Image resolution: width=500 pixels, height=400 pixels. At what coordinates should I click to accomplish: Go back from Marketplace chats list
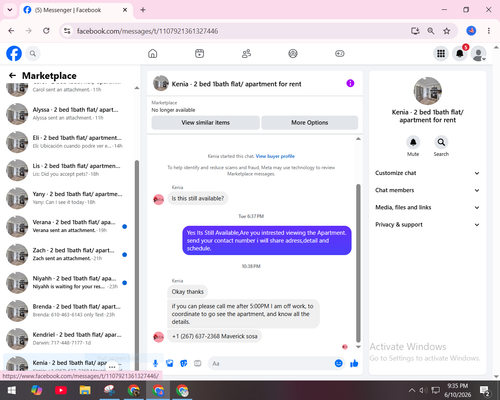tap(12, 76)
